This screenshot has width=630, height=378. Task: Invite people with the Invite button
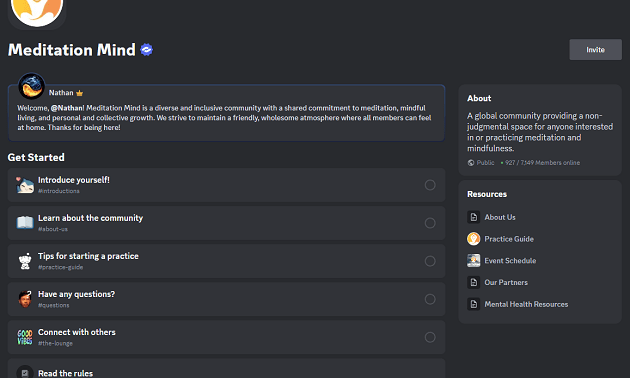(595, 50)
